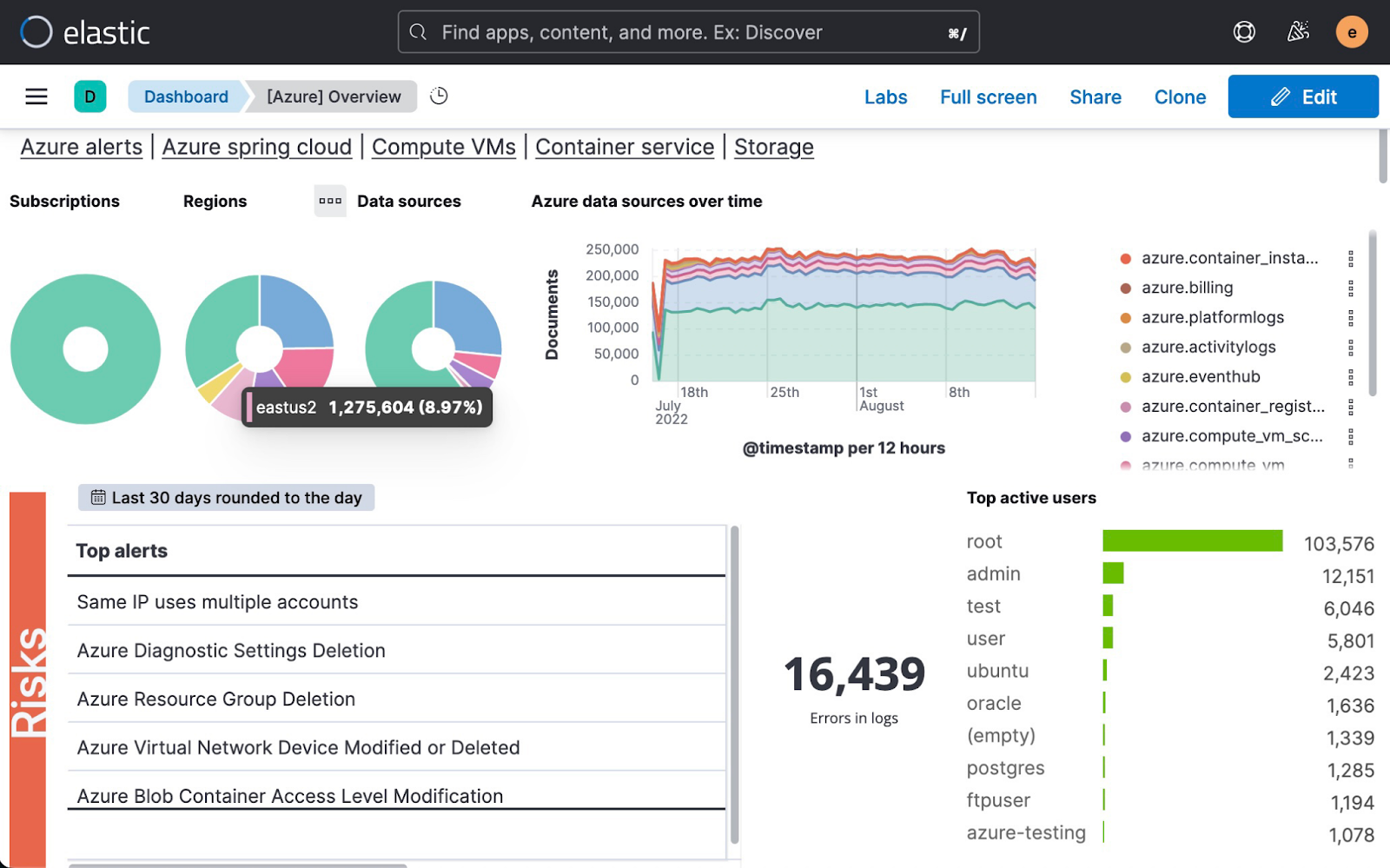Click the admin user row label
The width and height of the screenshot is (1390, 868).
[993, 573]
